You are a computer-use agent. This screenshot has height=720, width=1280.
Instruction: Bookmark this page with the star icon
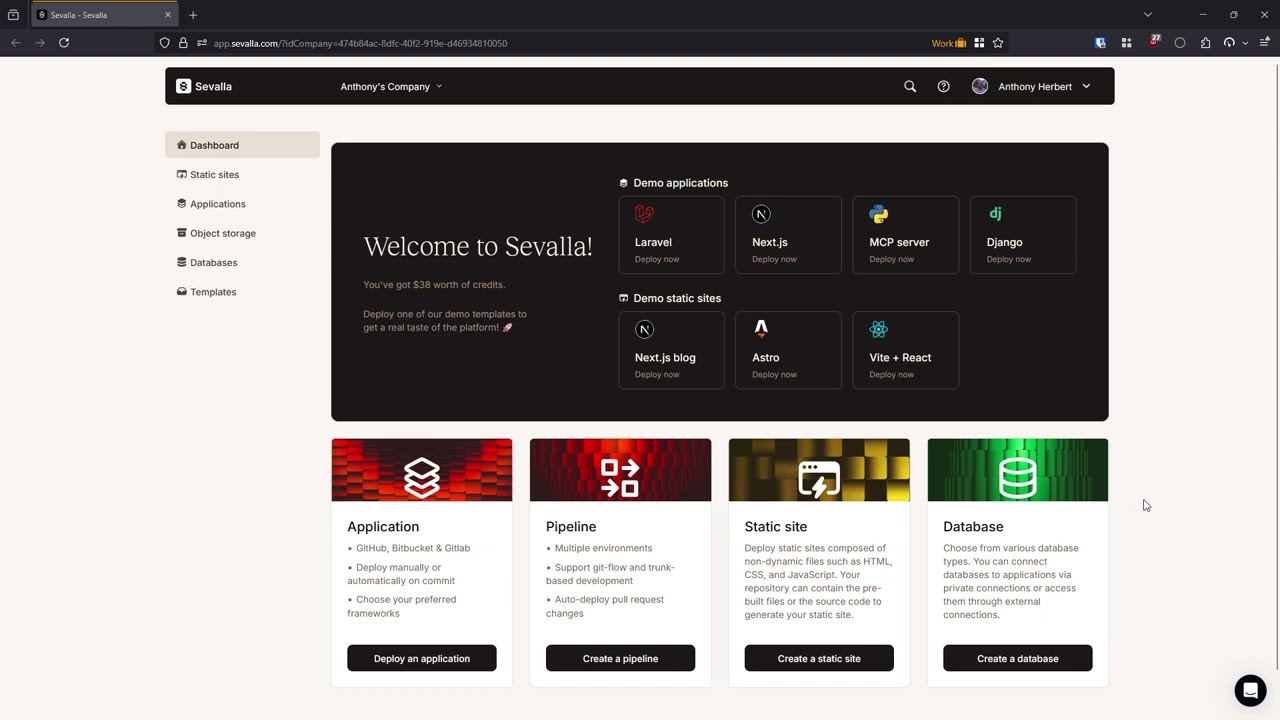pos(998,43)
